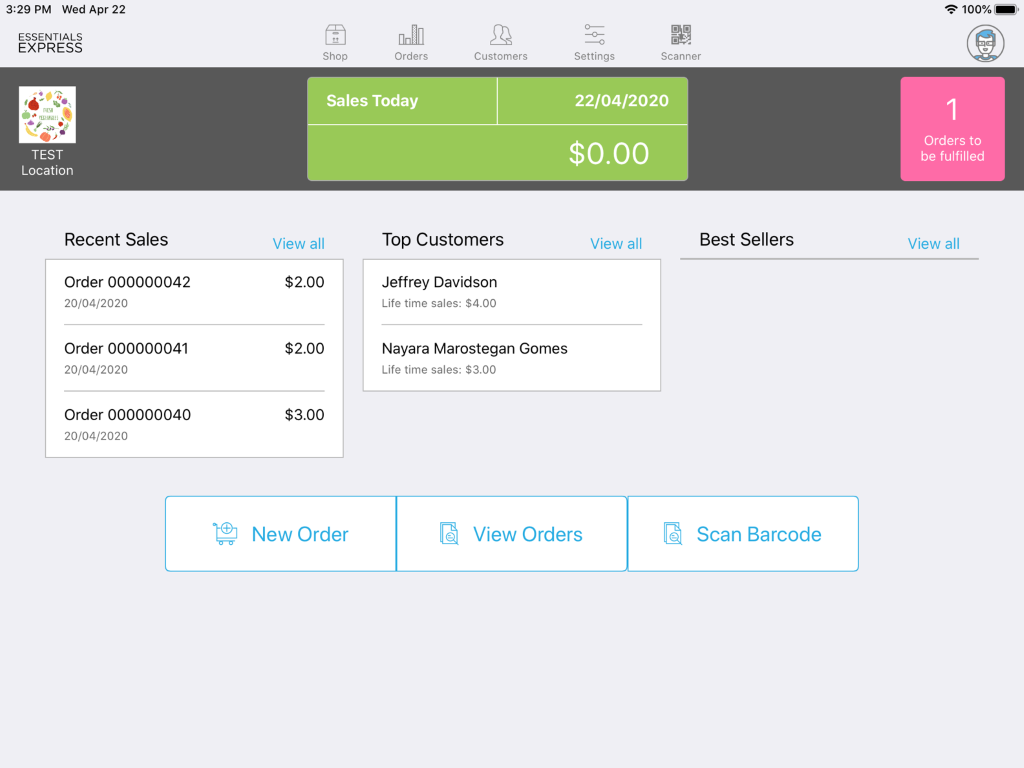The width and height of the screenshot is (1024, 768).
Task: Open Order 000000042
Action: click(x=194, y=292)
